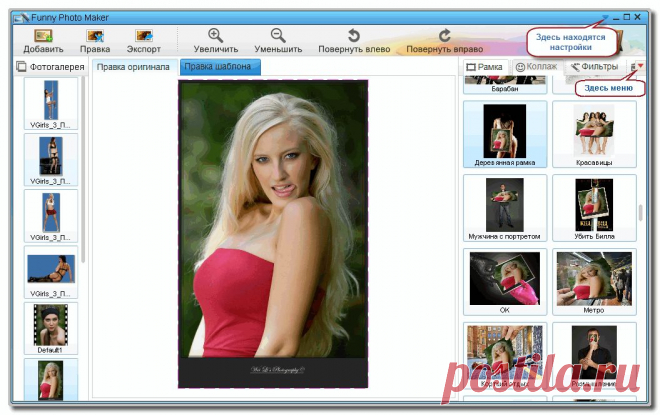Rotate image using Повернуть влево icon
Image resolution: width=660 pixels, height=415 pixels.
354,35
